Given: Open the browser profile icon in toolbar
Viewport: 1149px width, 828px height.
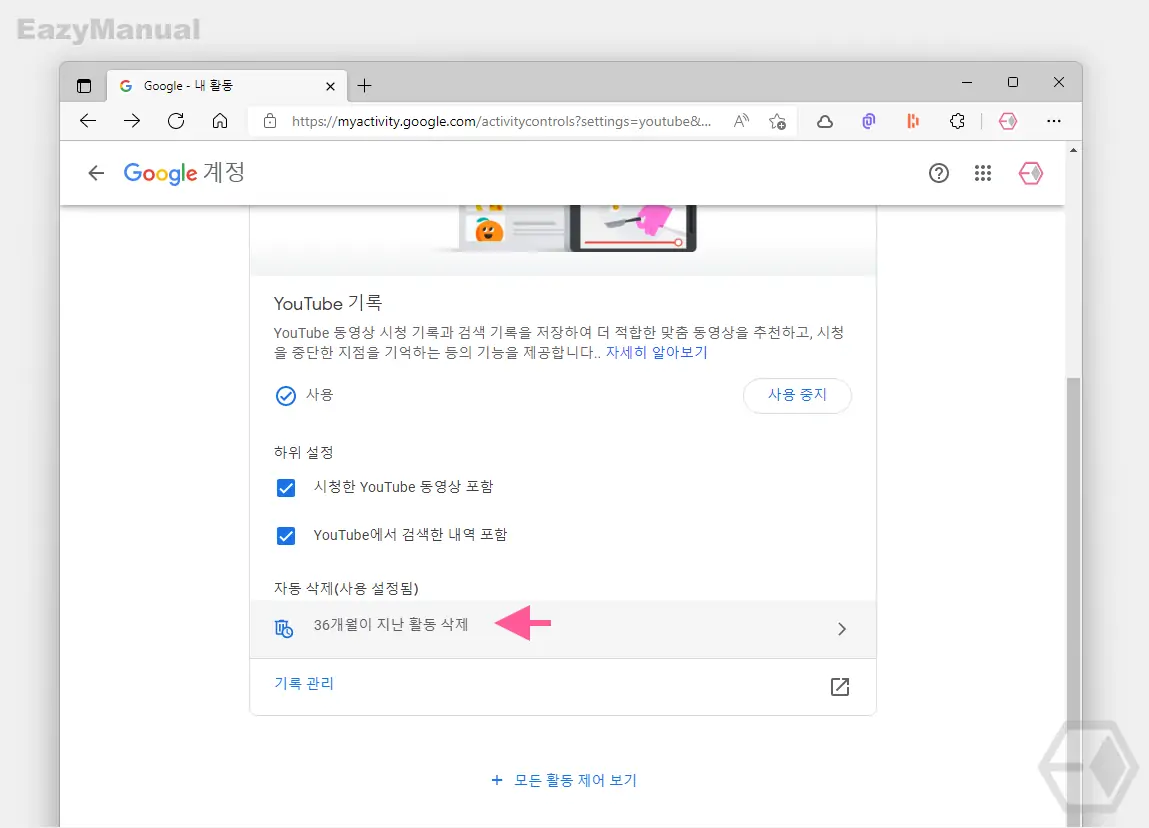Looking at the screenshot, I should 1008,121.
